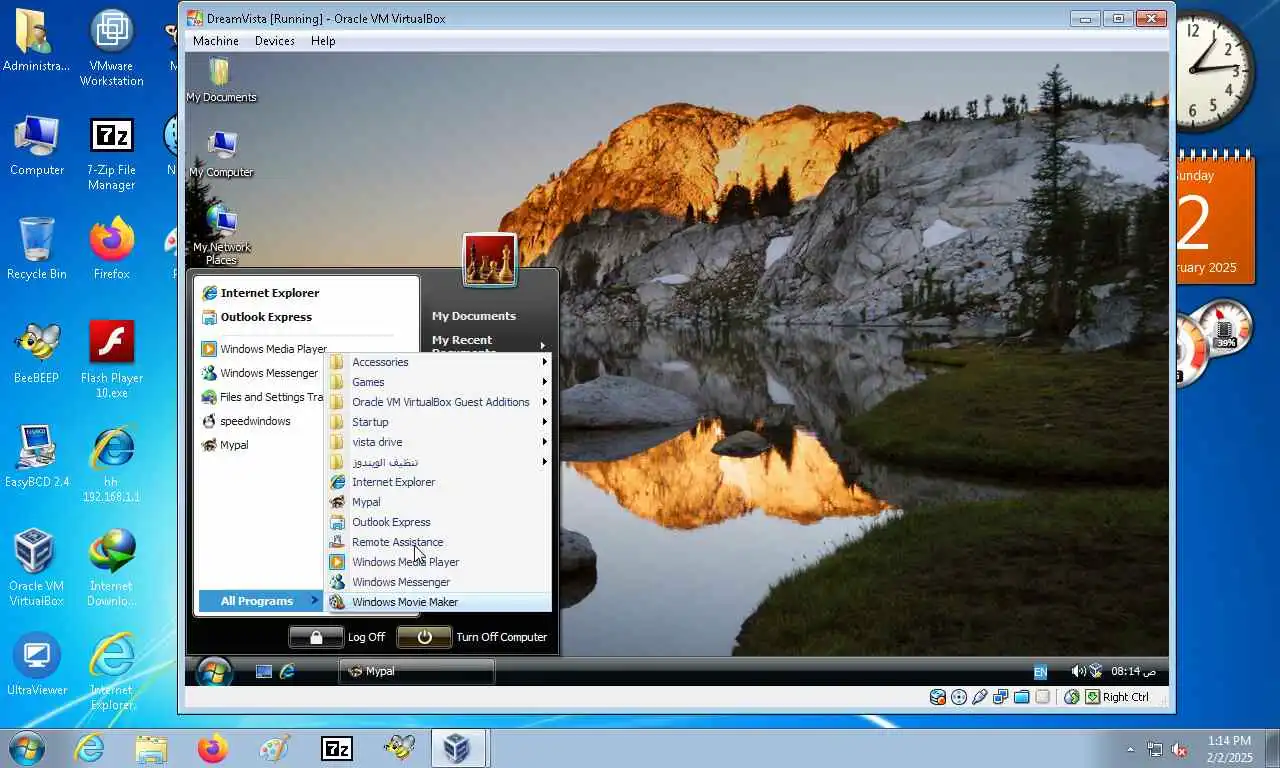Launch Internet Explorer from guest quick launch
The height and width of the screenshot is (768, 1280).
coord(287,671)
